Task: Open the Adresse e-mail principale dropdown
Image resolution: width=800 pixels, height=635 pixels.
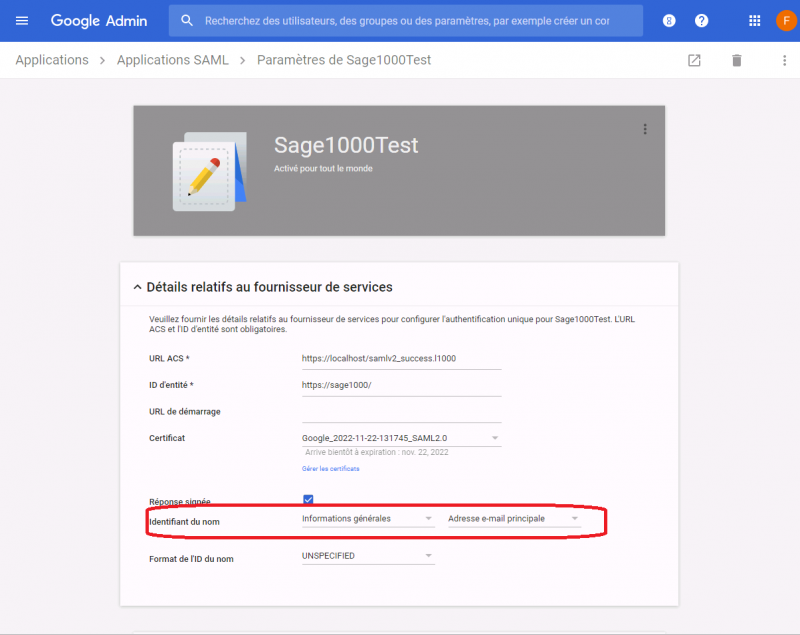Action: tap(514, 519)
